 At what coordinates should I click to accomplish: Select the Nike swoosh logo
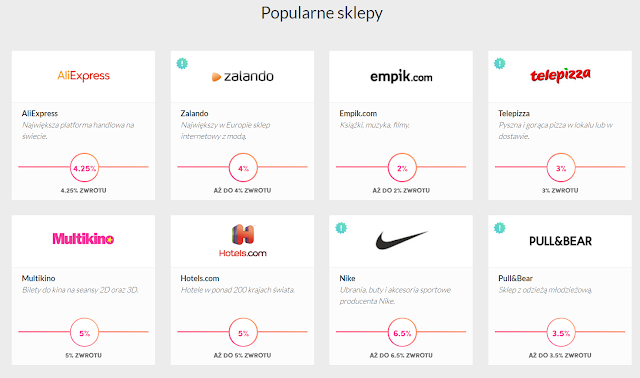[x=401, y=240]
